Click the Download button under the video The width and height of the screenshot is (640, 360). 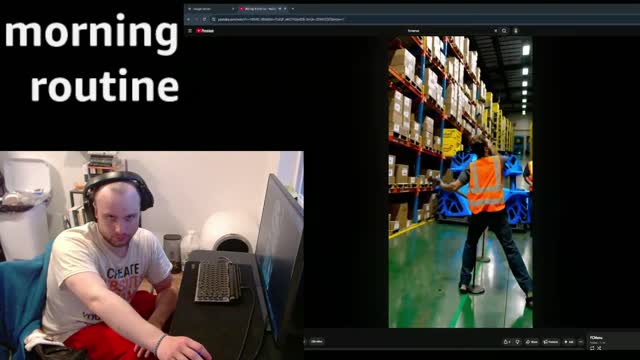551,342
